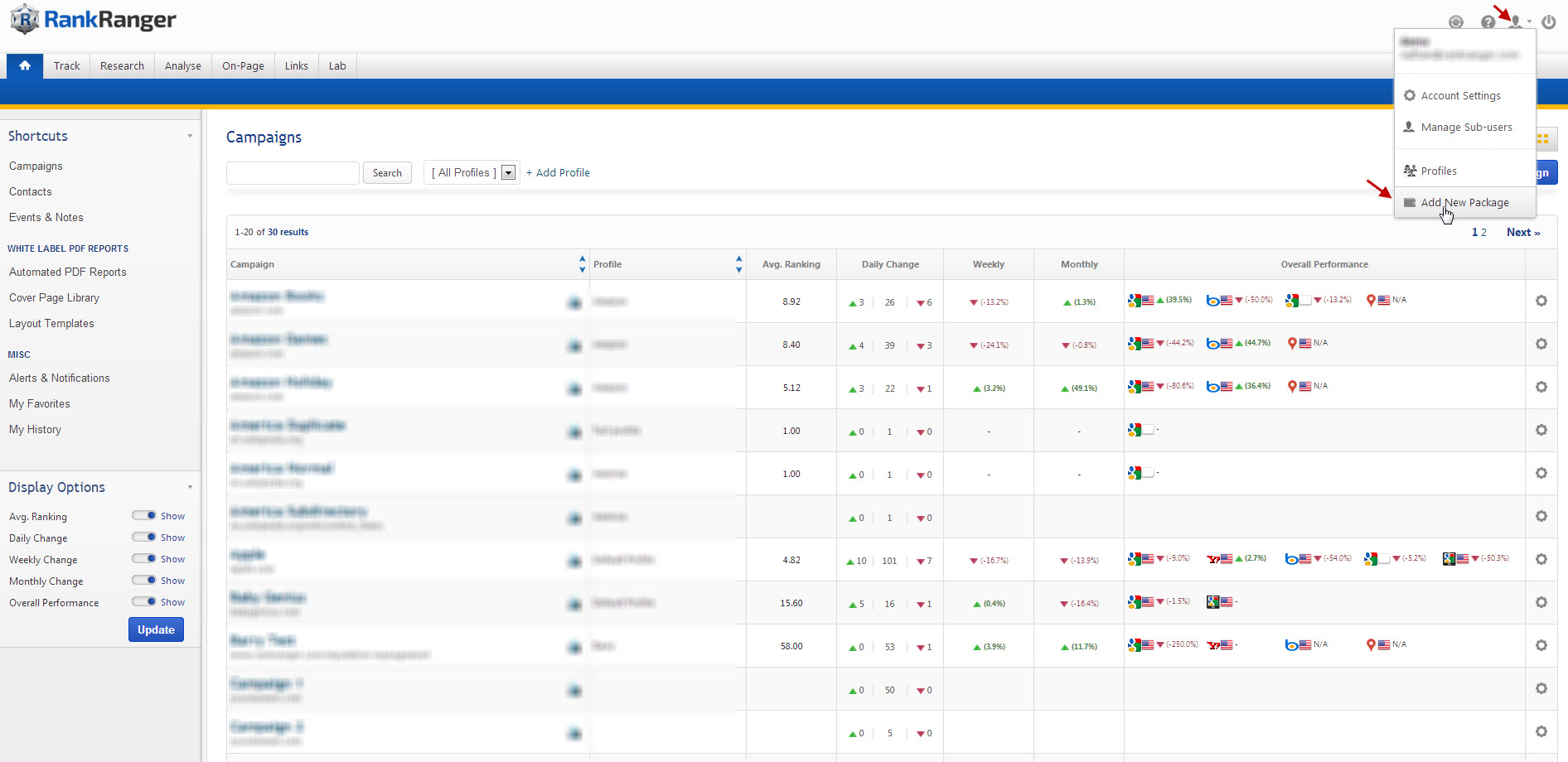Click the gear icon in the first campaign row
Image resolution: width=1568 pixels, height=762 pixels.
point(1541,301)
